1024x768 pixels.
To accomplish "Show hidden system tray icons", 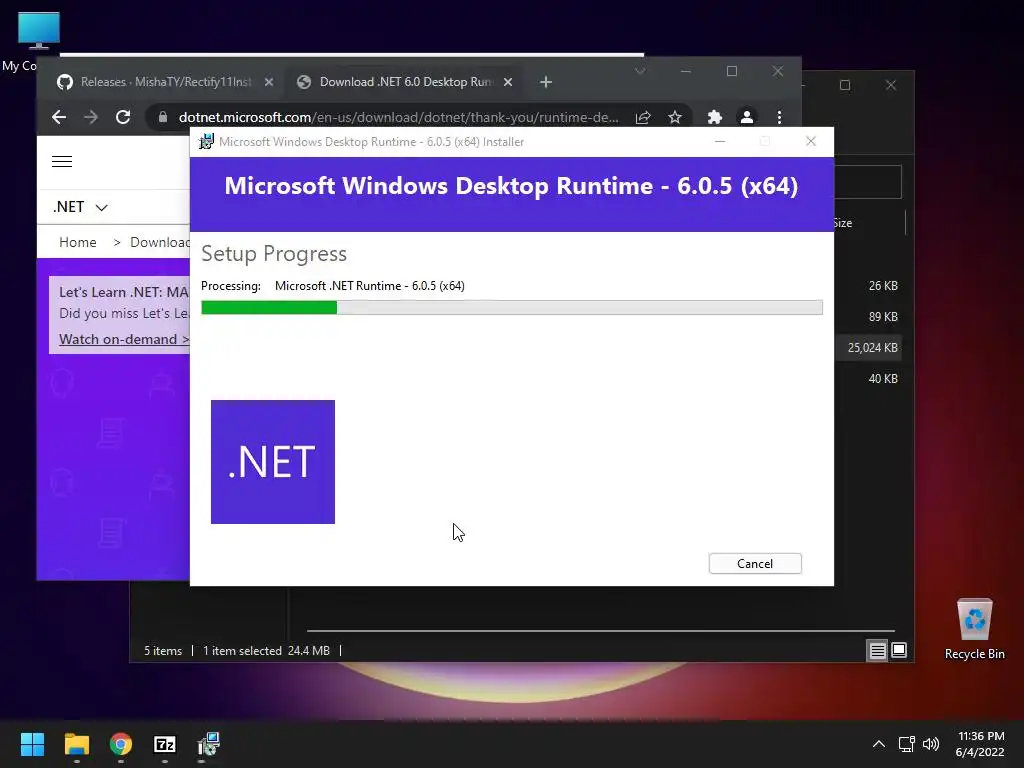I will (x=879, y=744).
